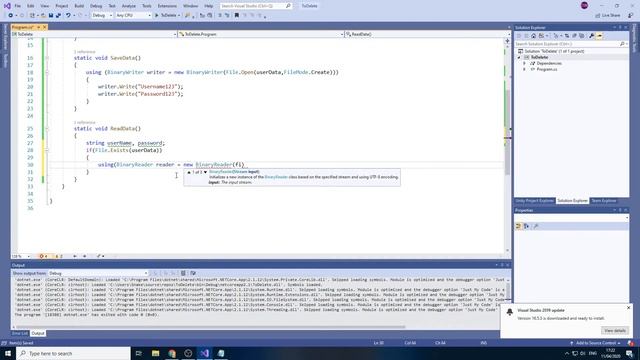Image resolution: width=640 pixels, height=360 pixels.
Task: Open File Explorer from the taskbar
Action: point(156,353)
